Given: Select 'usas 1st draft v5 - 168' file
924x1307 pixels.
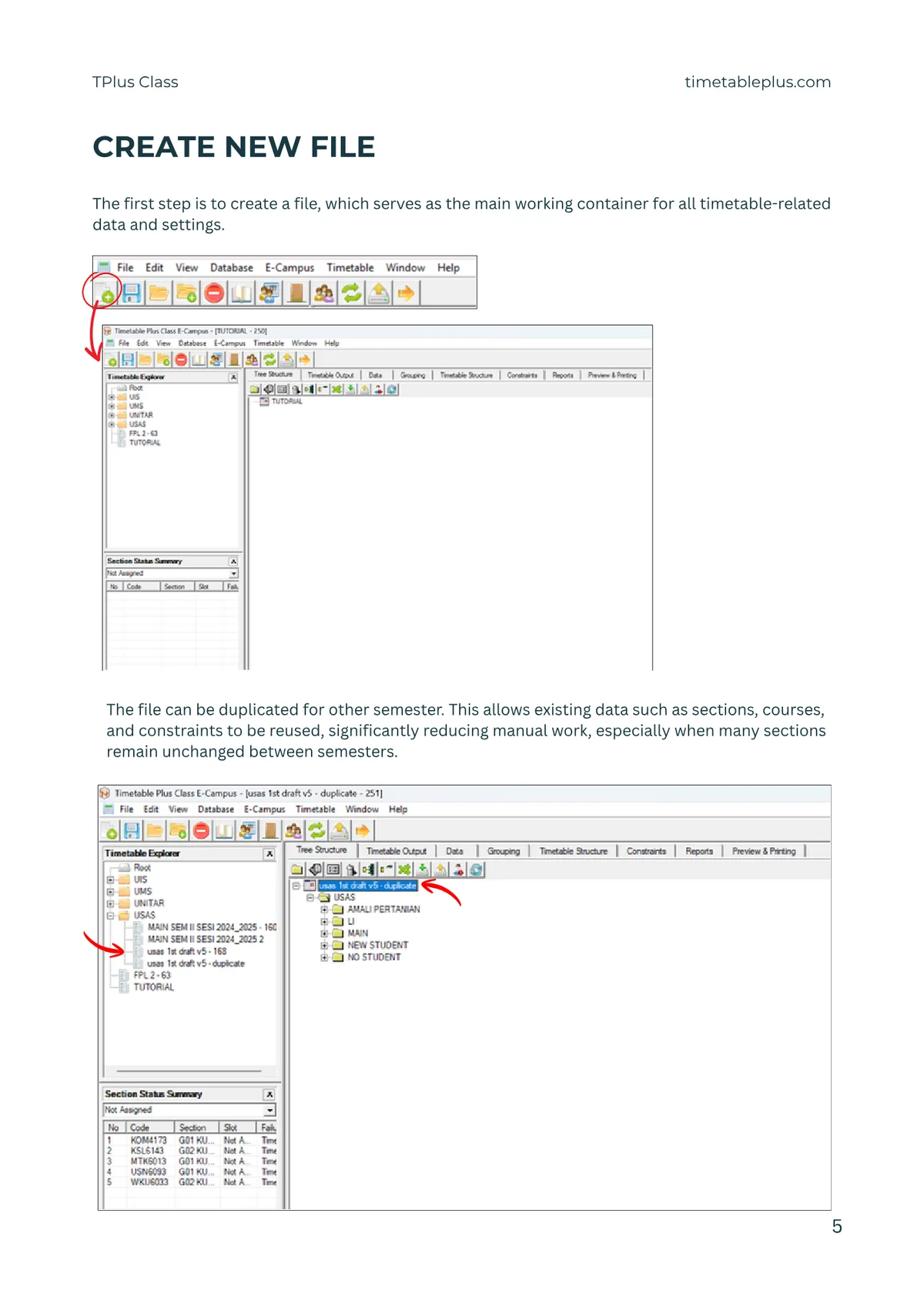Looking at the screenshot, I should 187,951.
